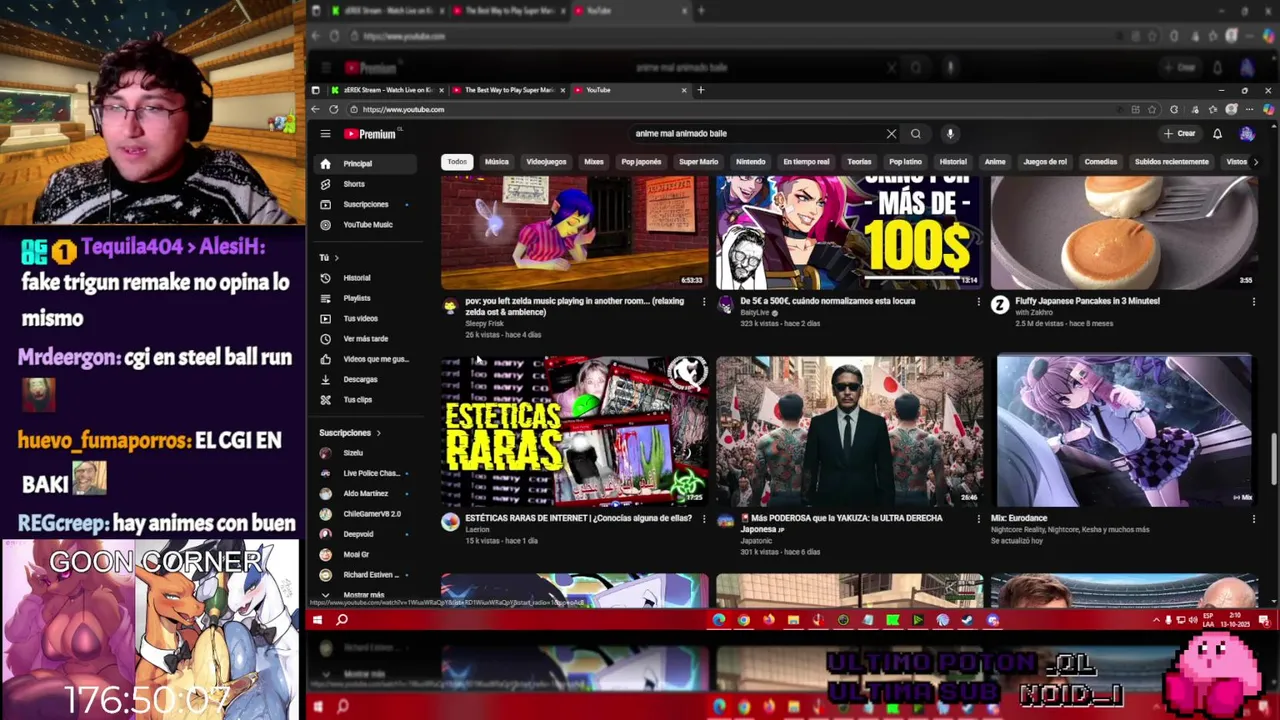The image size is (1280, 720).
Task: Open Deepvoid subscription channel
Action: (364, 534)
